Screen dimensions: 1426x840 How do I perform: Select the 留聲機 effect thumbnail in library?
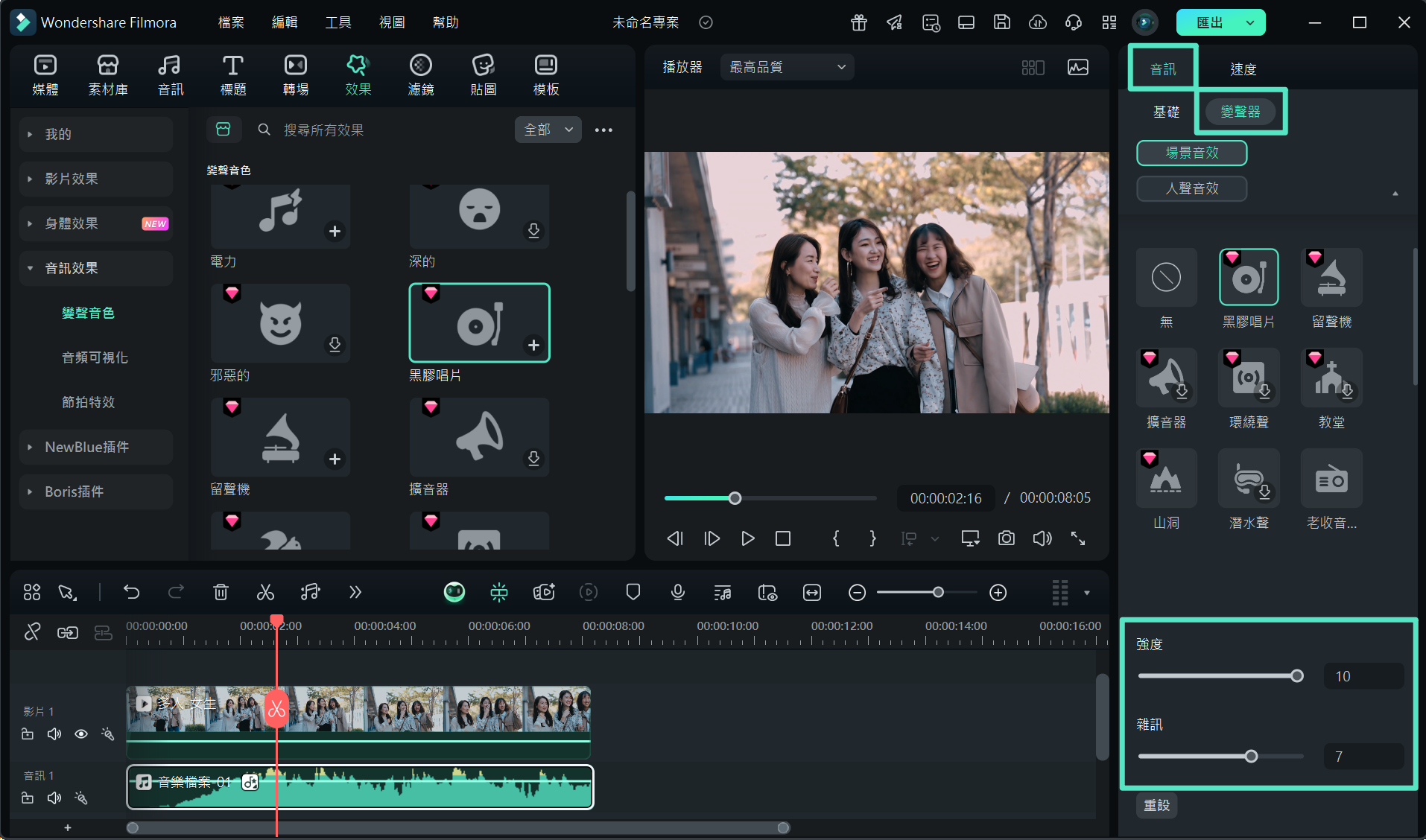coord(280,437)
